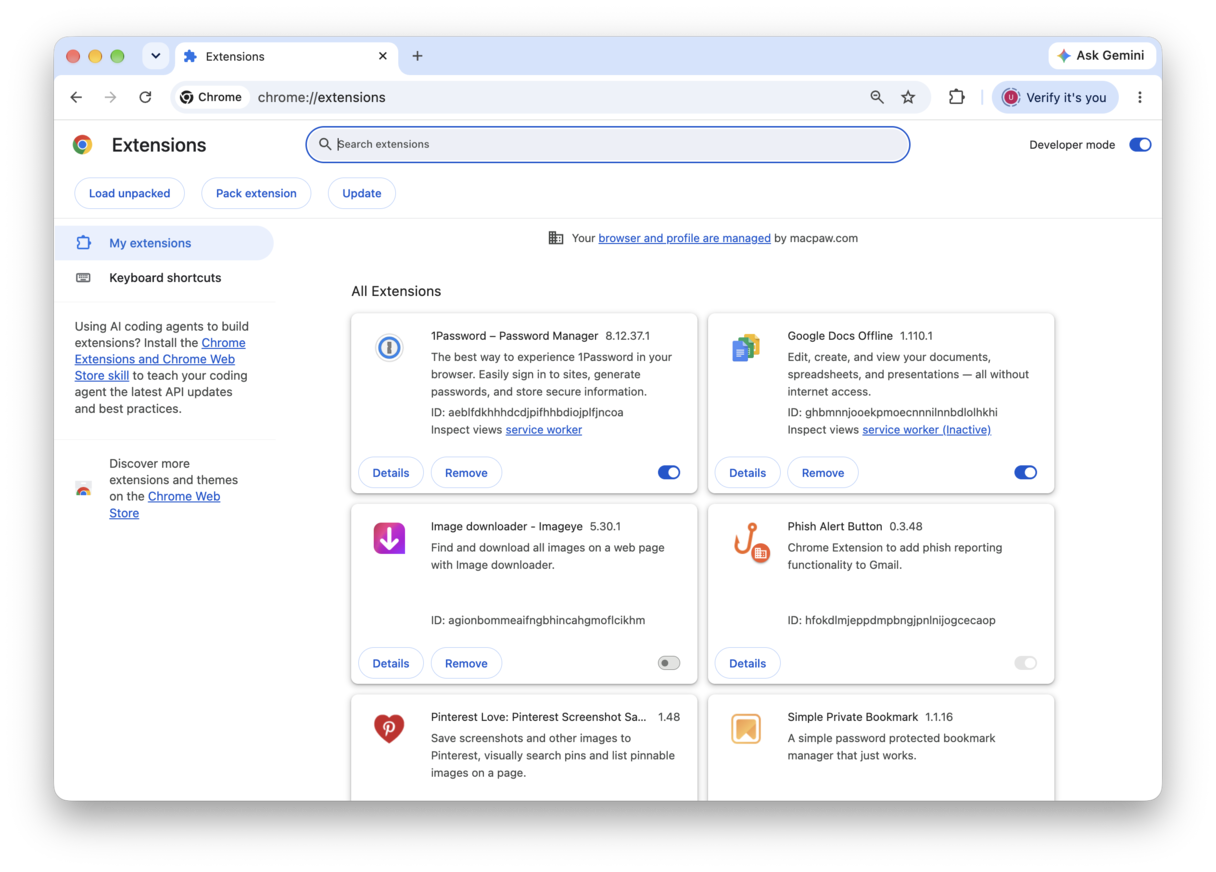Open the browser and profile are managed link
Image resolution: width=1216 pixels, height=872 pixels.
(x=685, y=238)
